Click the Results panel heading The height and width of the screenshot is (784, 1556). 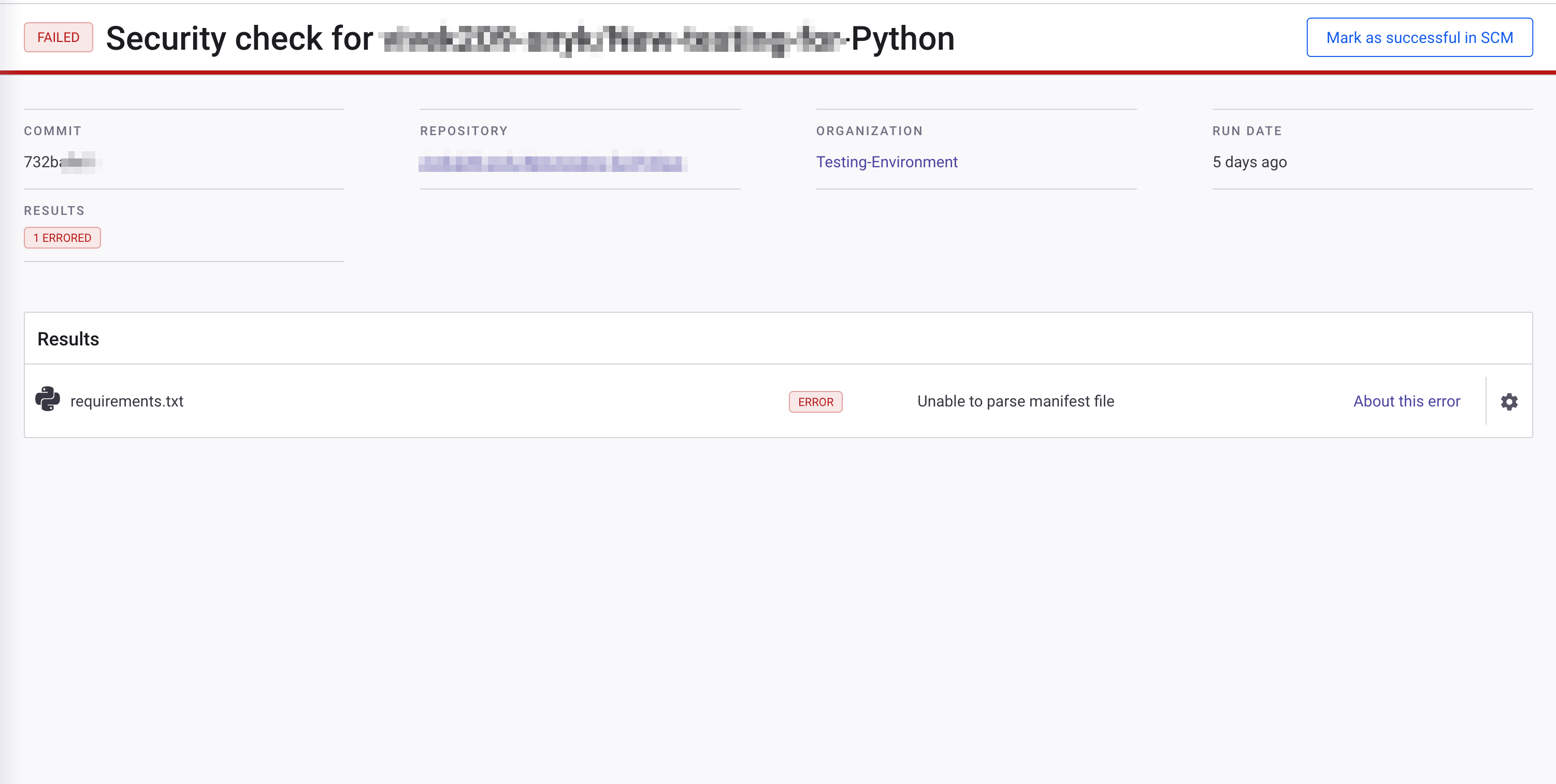(68, 339)
